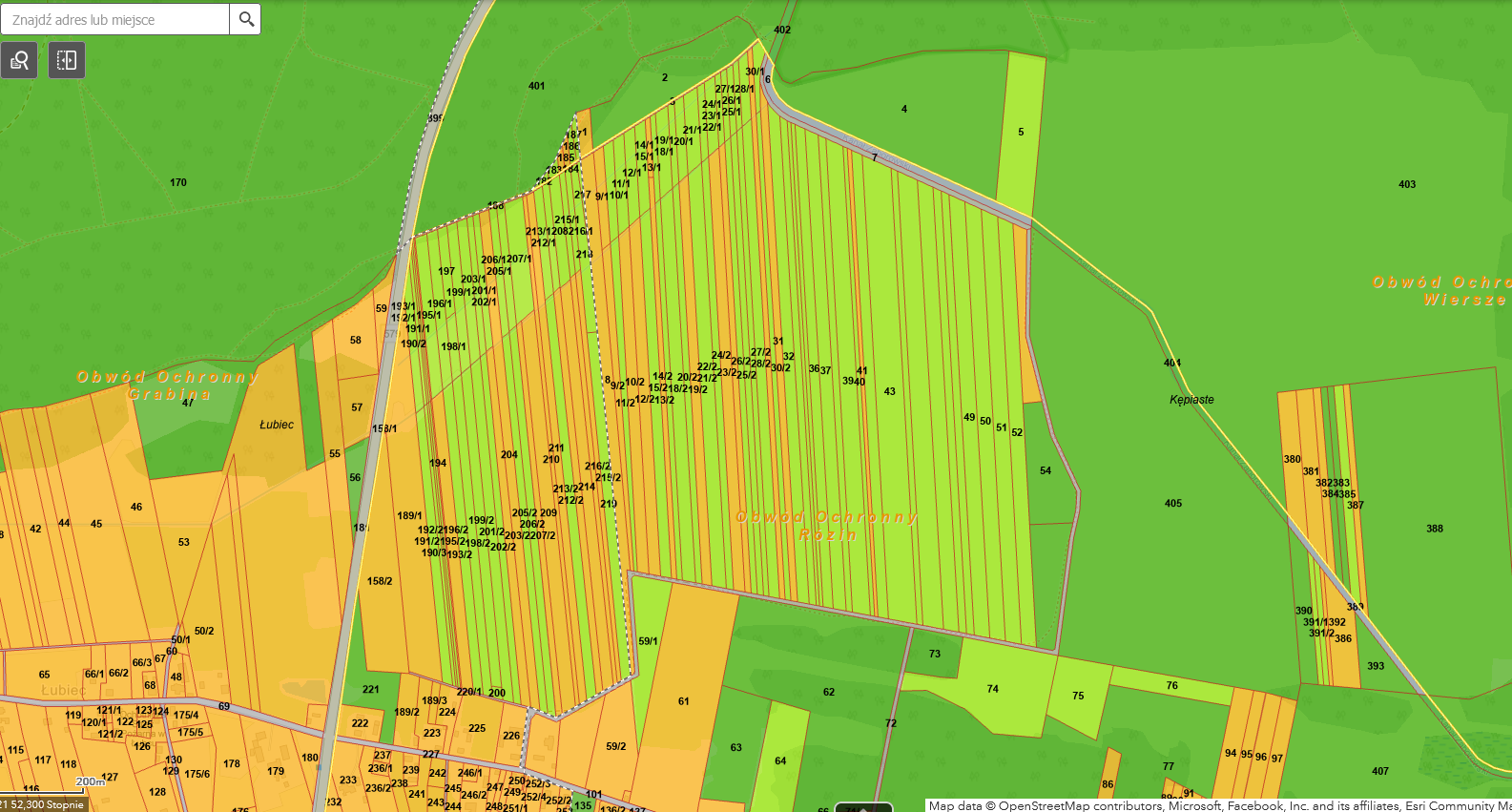
Task: Select parcel label 197
Action: point(446,271)
